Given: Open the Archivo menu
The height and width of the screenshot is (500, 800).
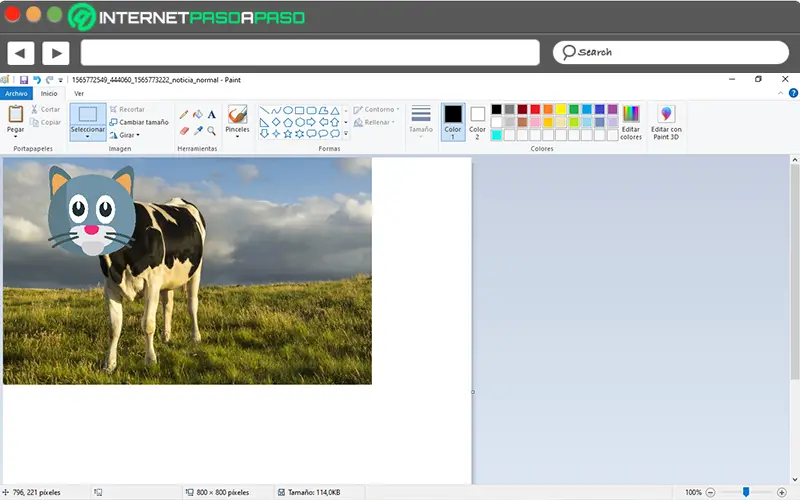Looking at the screenshot, I should pyautogui.click(x=16, y=93).
